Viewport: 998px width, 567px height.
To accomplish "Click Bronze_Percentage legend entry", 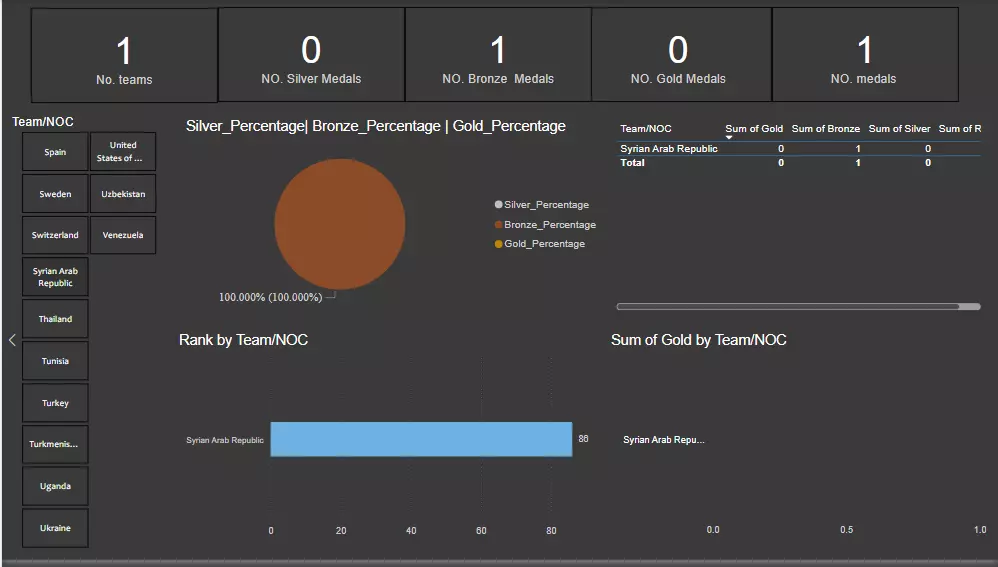I will coord(545,225).
